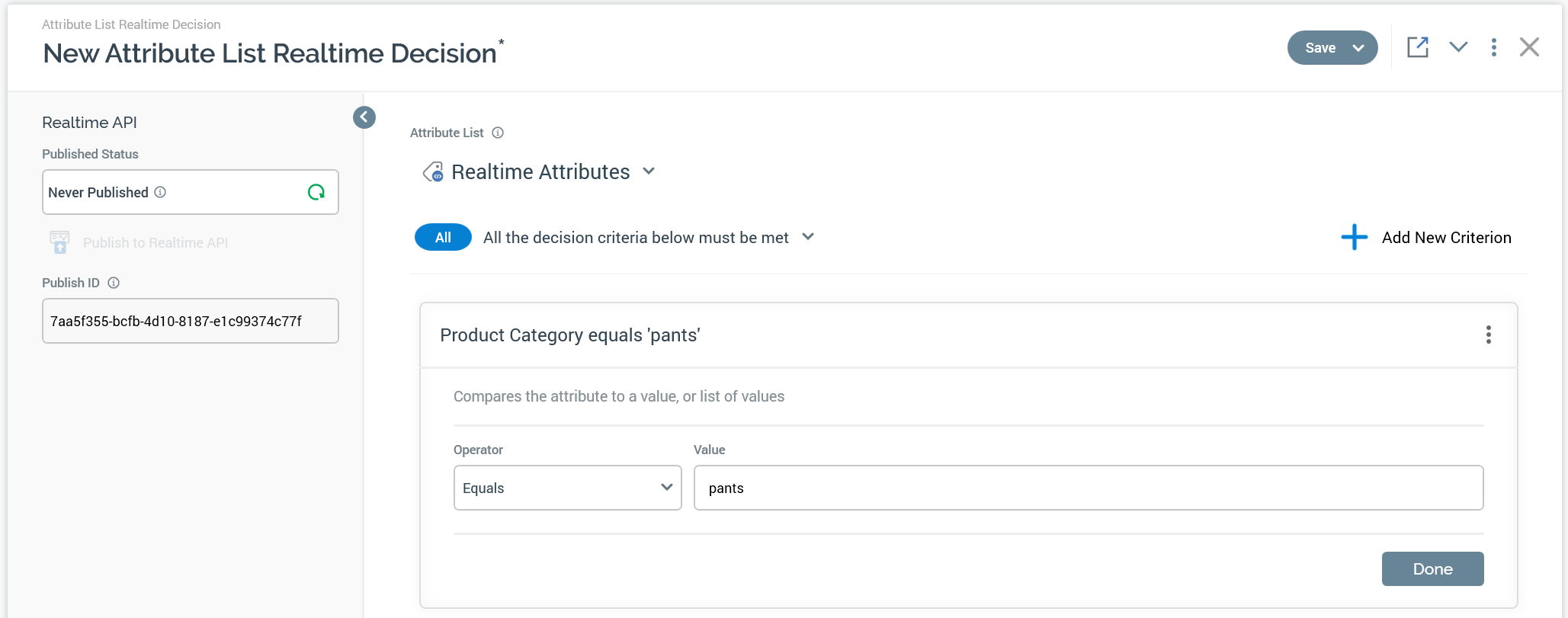Expand the Save button dropdown arrow

(x=1358, y=48)
